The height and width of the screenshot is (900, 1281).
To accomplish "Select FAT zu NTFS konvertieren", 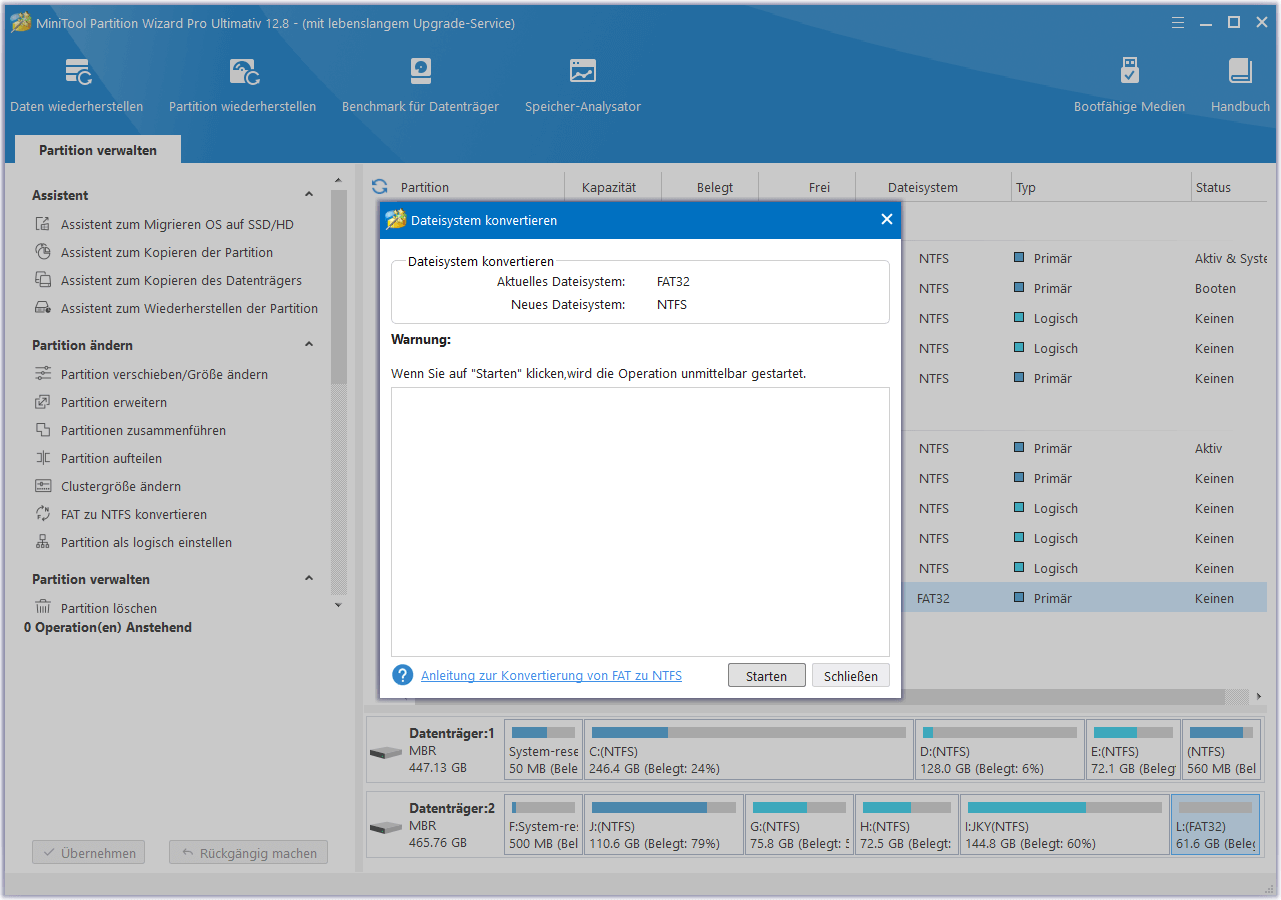I will pyautogui.click(x=133, y=515).
